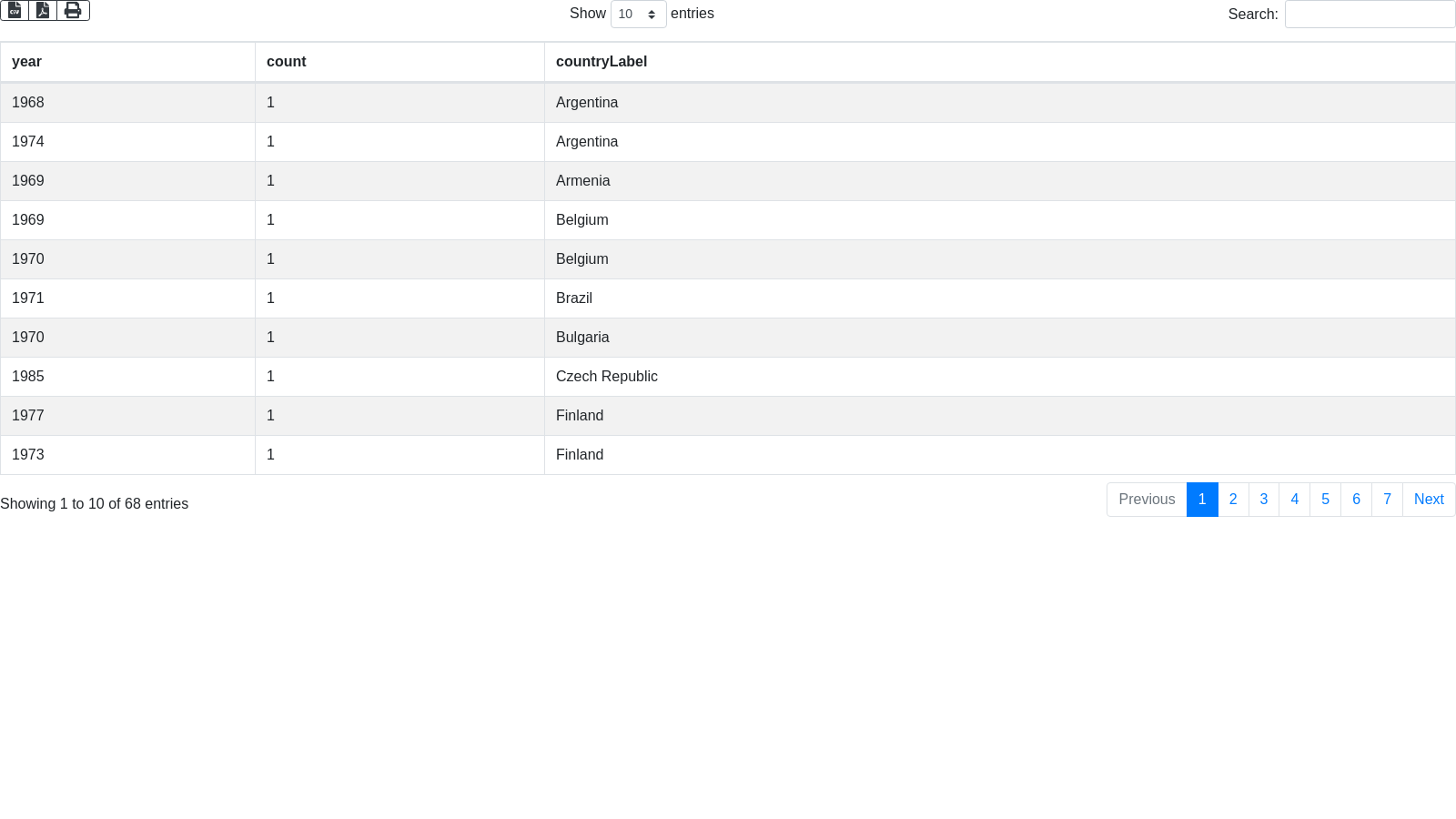
Task: Click the CSV export icon
Action: coord(15,10)
